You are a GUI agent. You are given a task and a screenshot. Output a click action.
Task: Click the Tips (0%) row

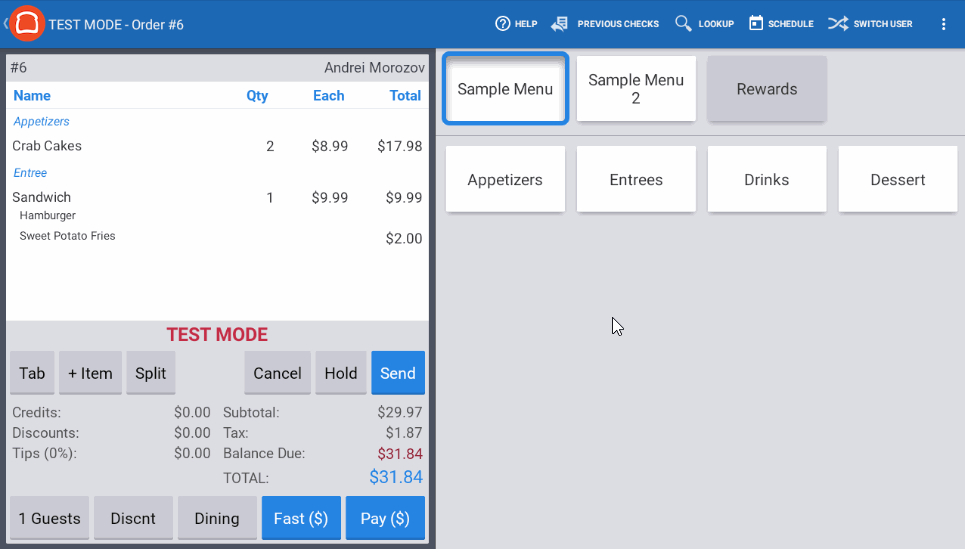tap(111, 454)
